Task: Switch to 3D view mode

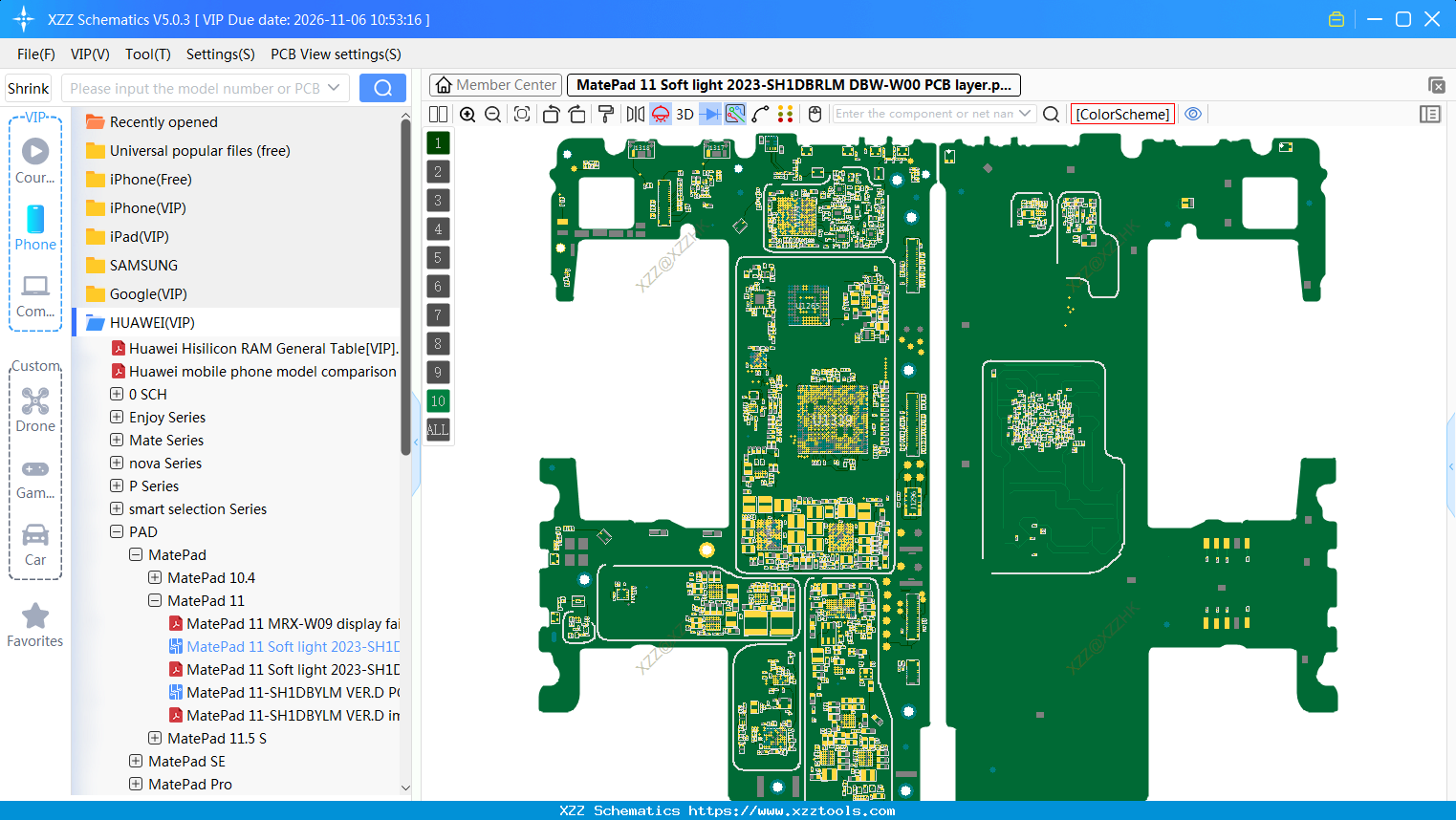Action: (x=684, y=114)
